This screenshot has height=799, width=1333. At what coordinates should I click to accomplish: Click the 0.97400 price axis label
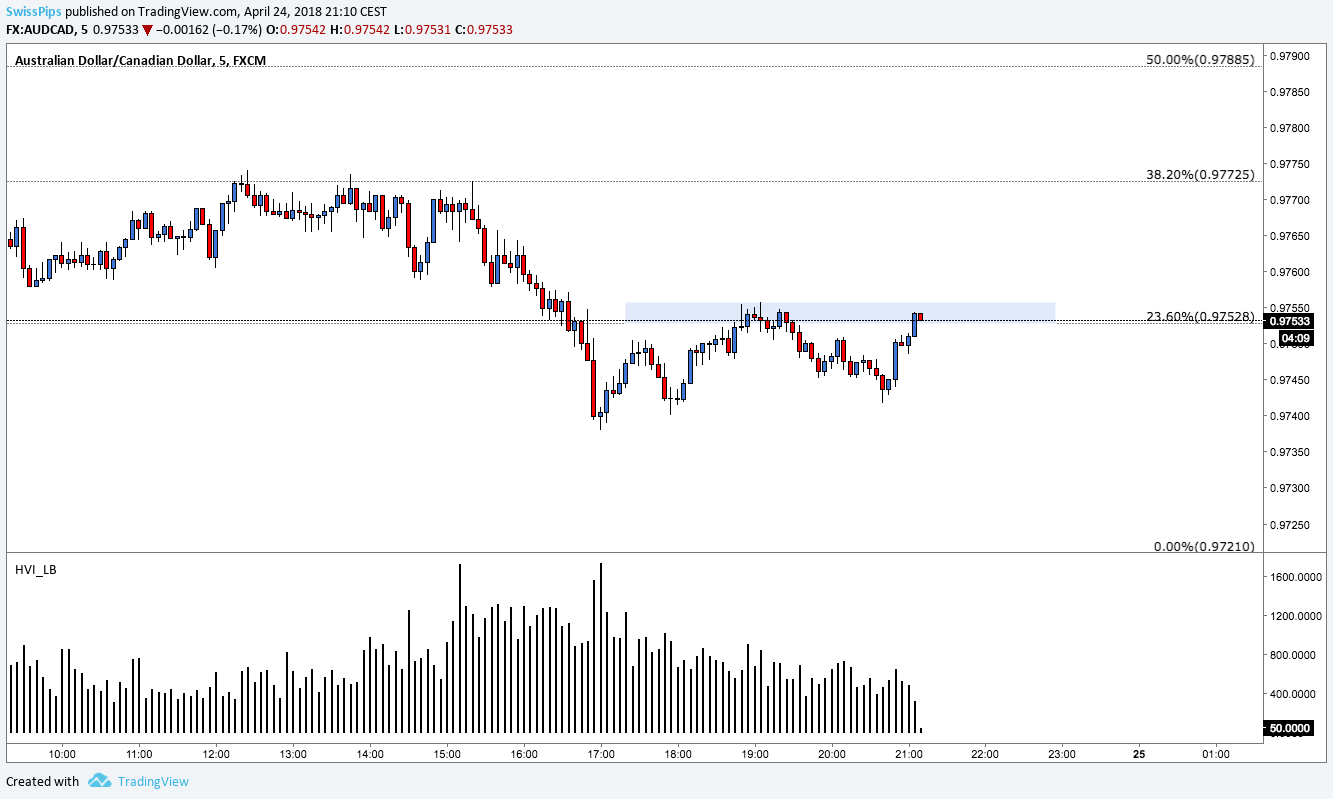[1288, 416]
